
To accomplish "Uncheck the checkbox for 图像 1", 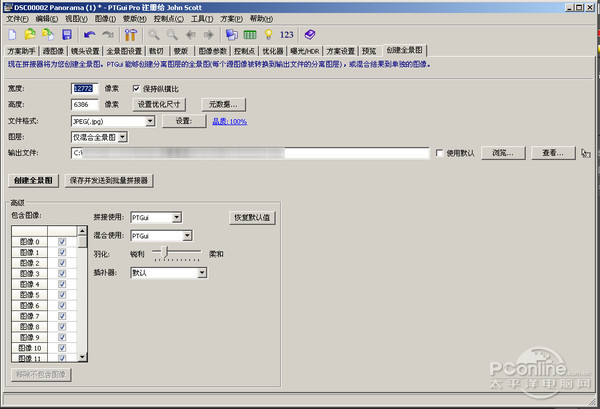I will click(x=62, y=253).
